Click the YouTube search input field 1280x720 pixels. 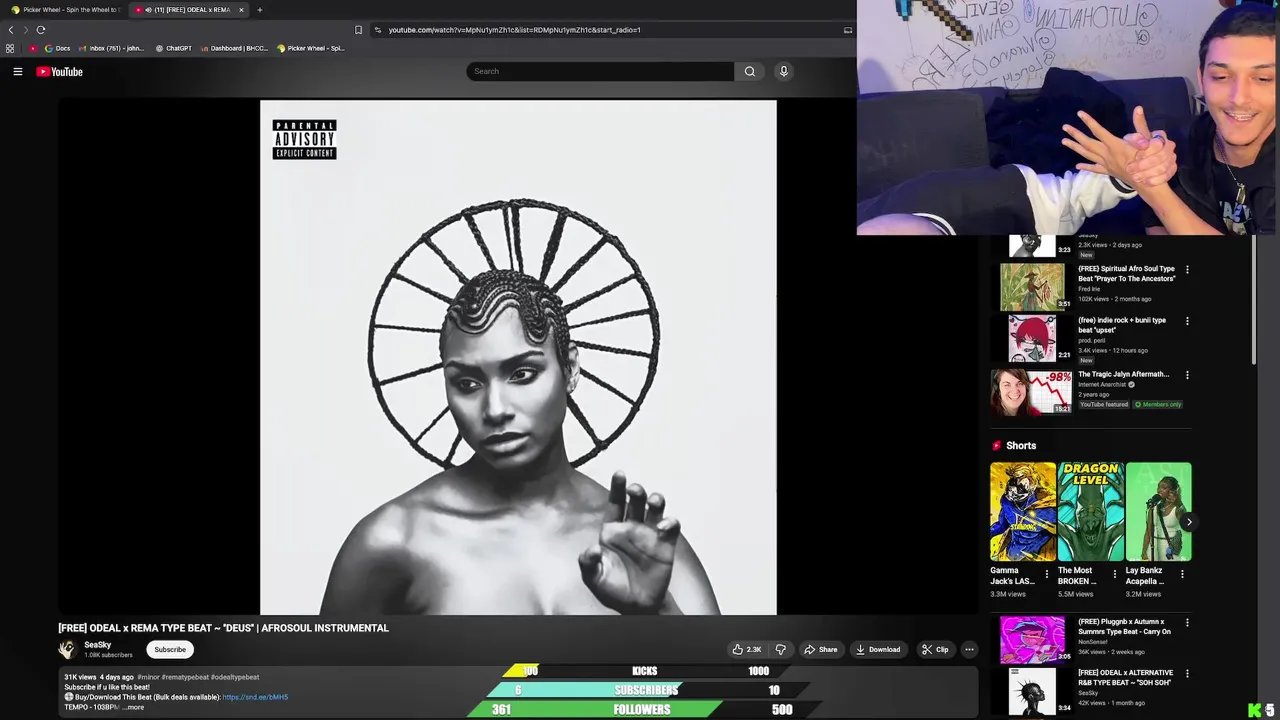tap(600, 71)
